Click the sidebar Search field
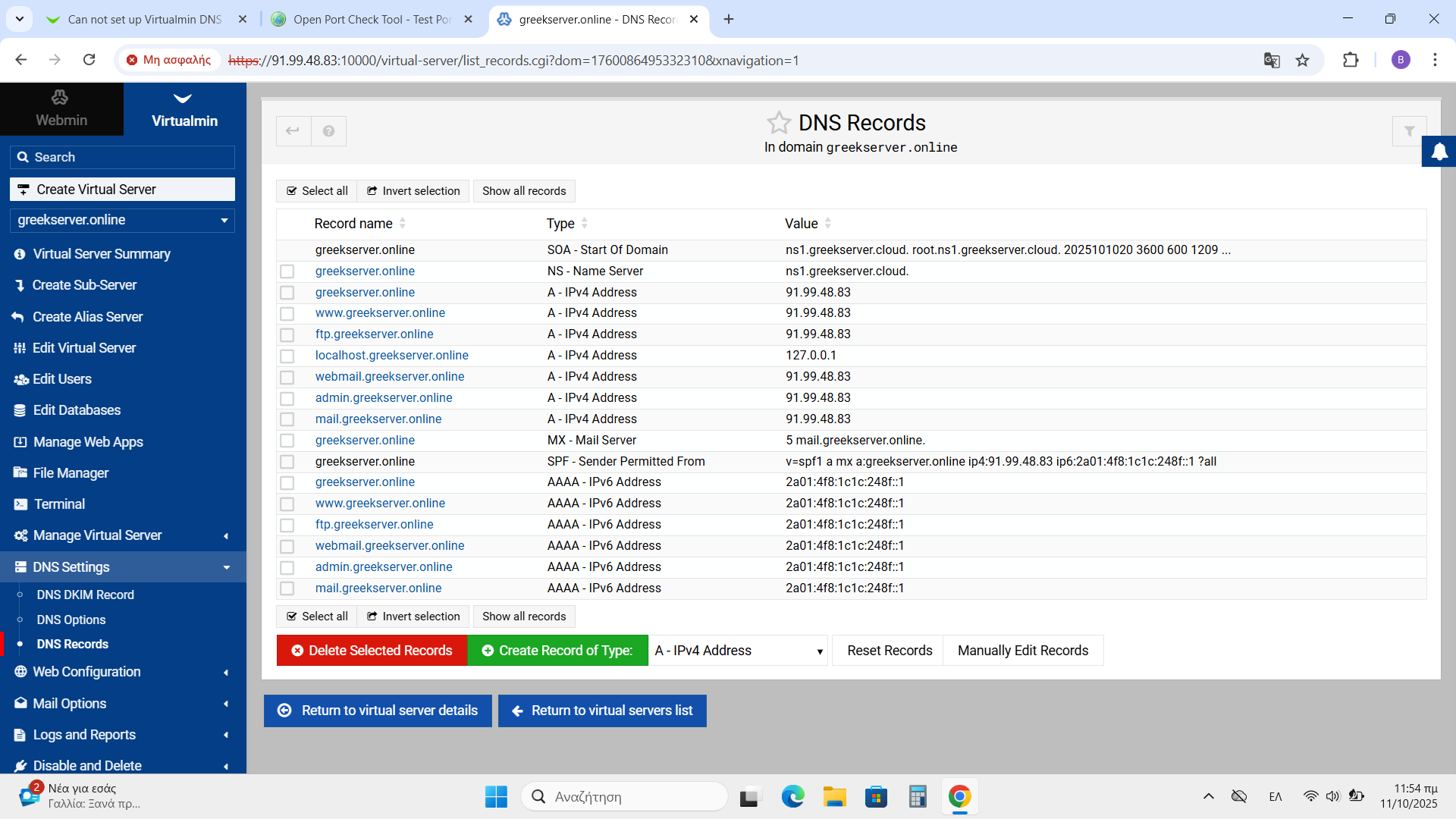The width and height of the screenshot is (1456, 819). tap(122, 157)
